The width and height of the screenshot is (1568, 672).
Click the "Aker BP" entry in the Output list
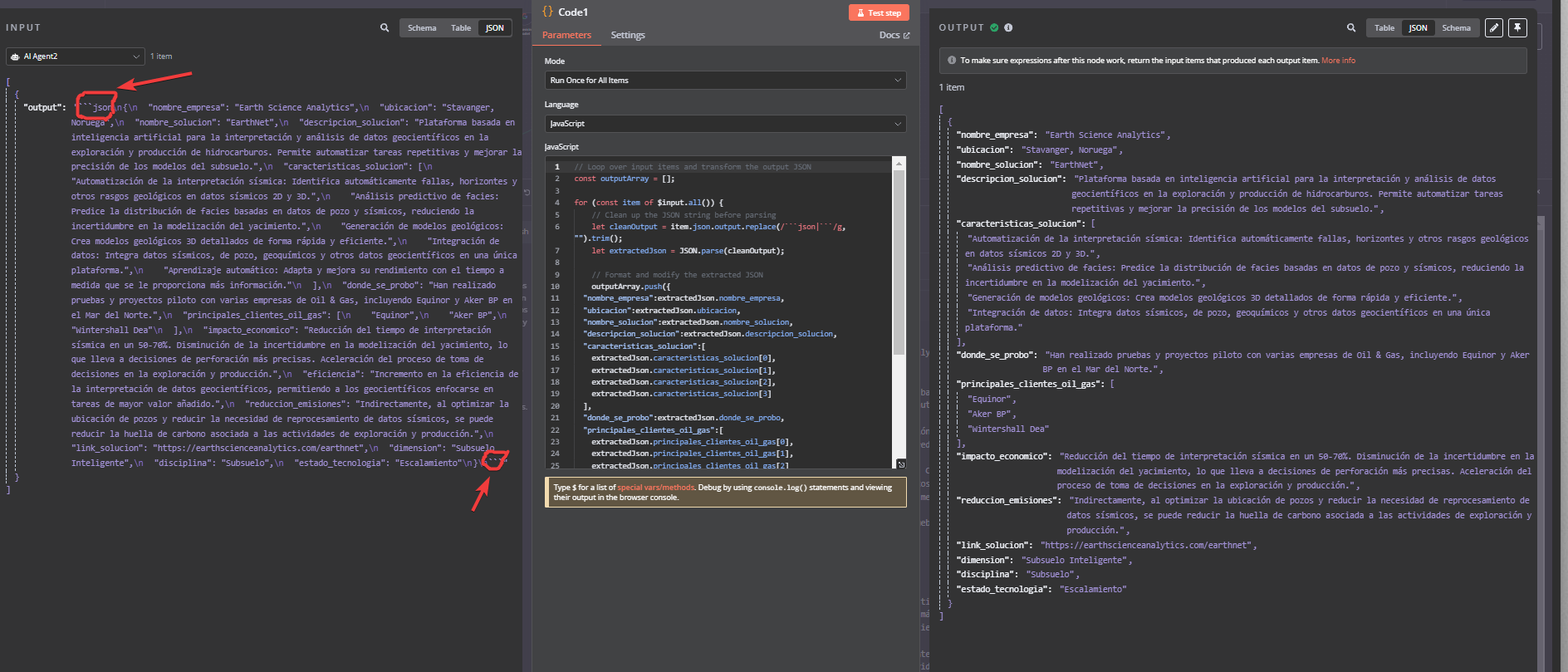click(989, 414)
